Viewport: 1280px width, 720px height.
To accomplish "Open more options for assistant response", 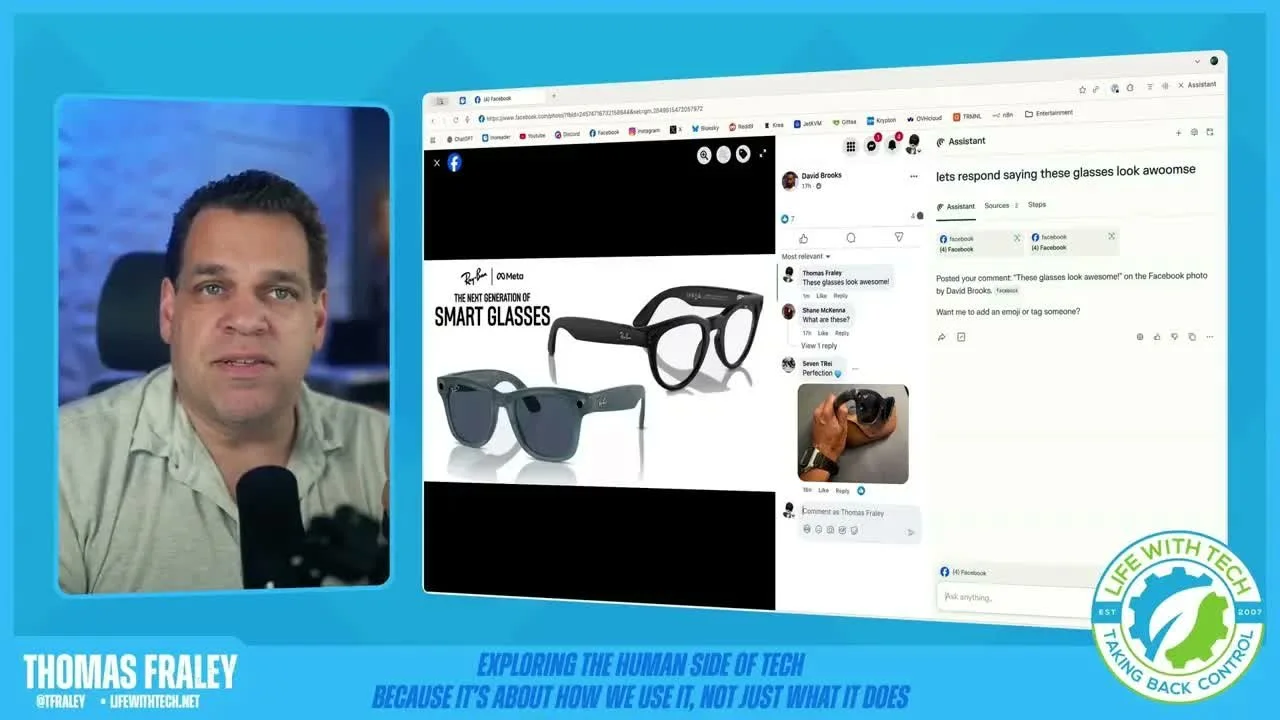I will click(x=1210, y=337).
